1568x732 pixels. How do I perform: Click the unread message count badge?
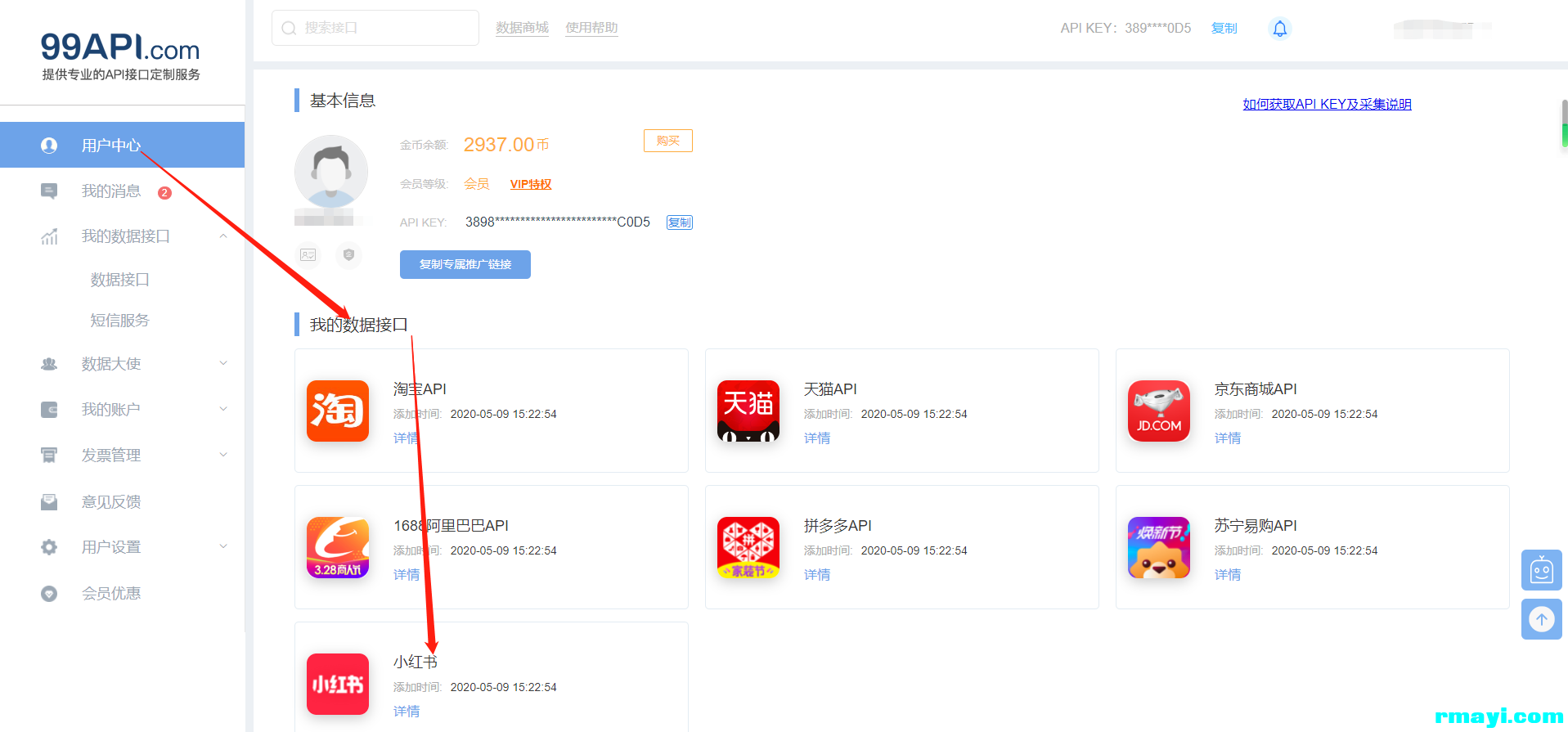click(164, 193)
